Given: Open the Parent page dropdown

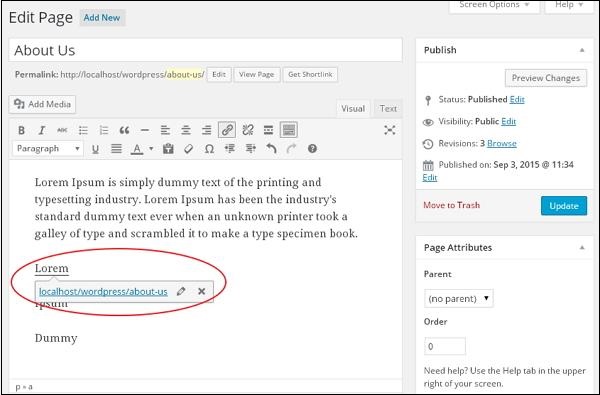Looking at the screenshot, I should [458, 299].
